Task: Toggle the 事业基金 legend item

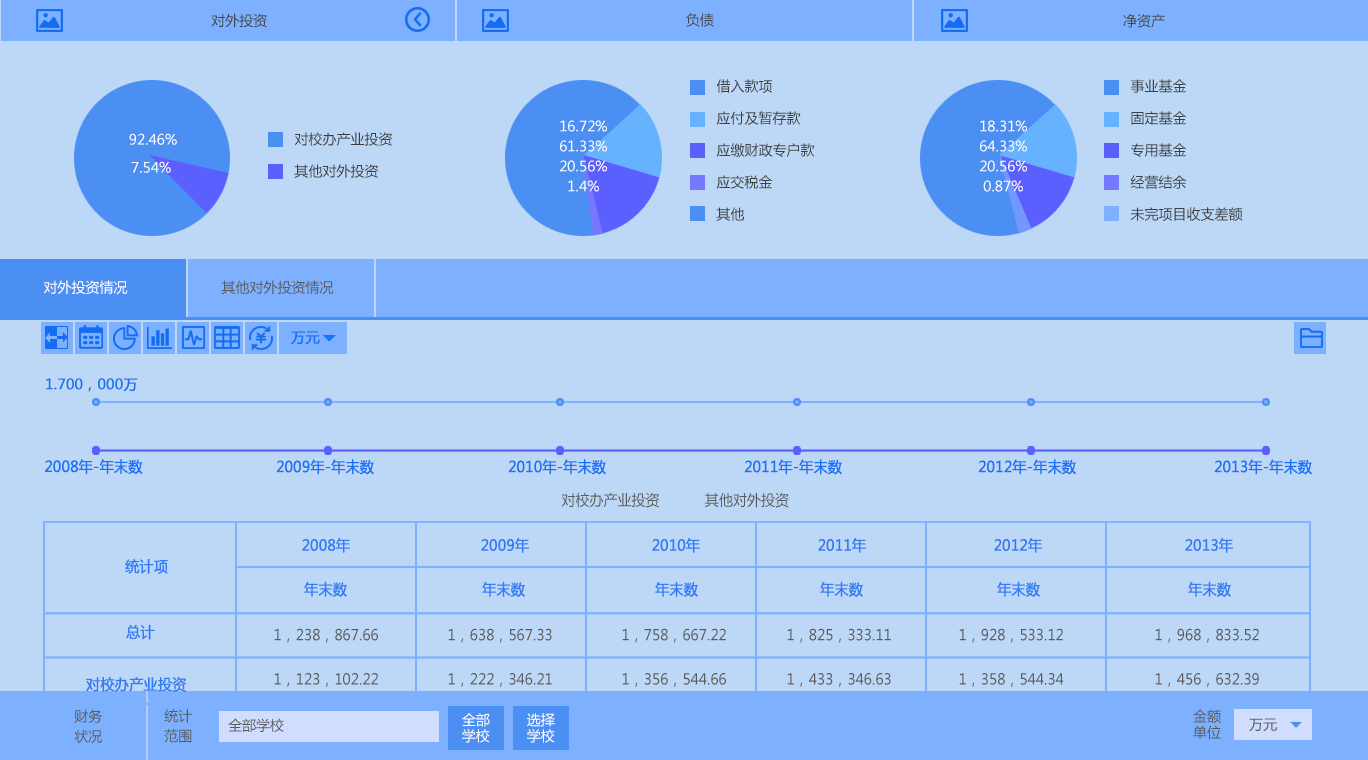Action: pyautogui.click(x=1157, y=87)
